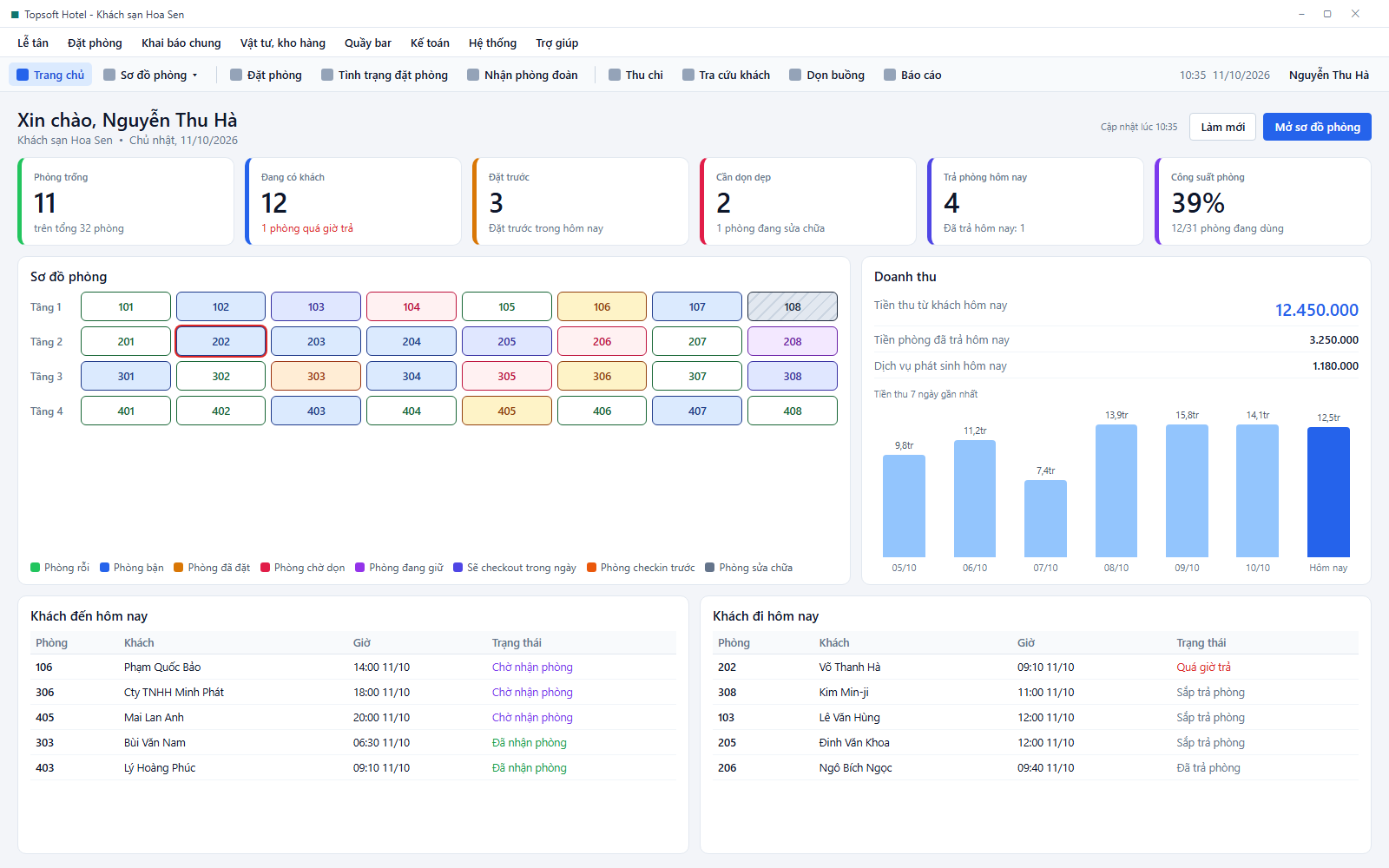Click the Phòng đang giữ purple legend swatch
Viewport: 1389px width, 868px height.
point(360,568)
